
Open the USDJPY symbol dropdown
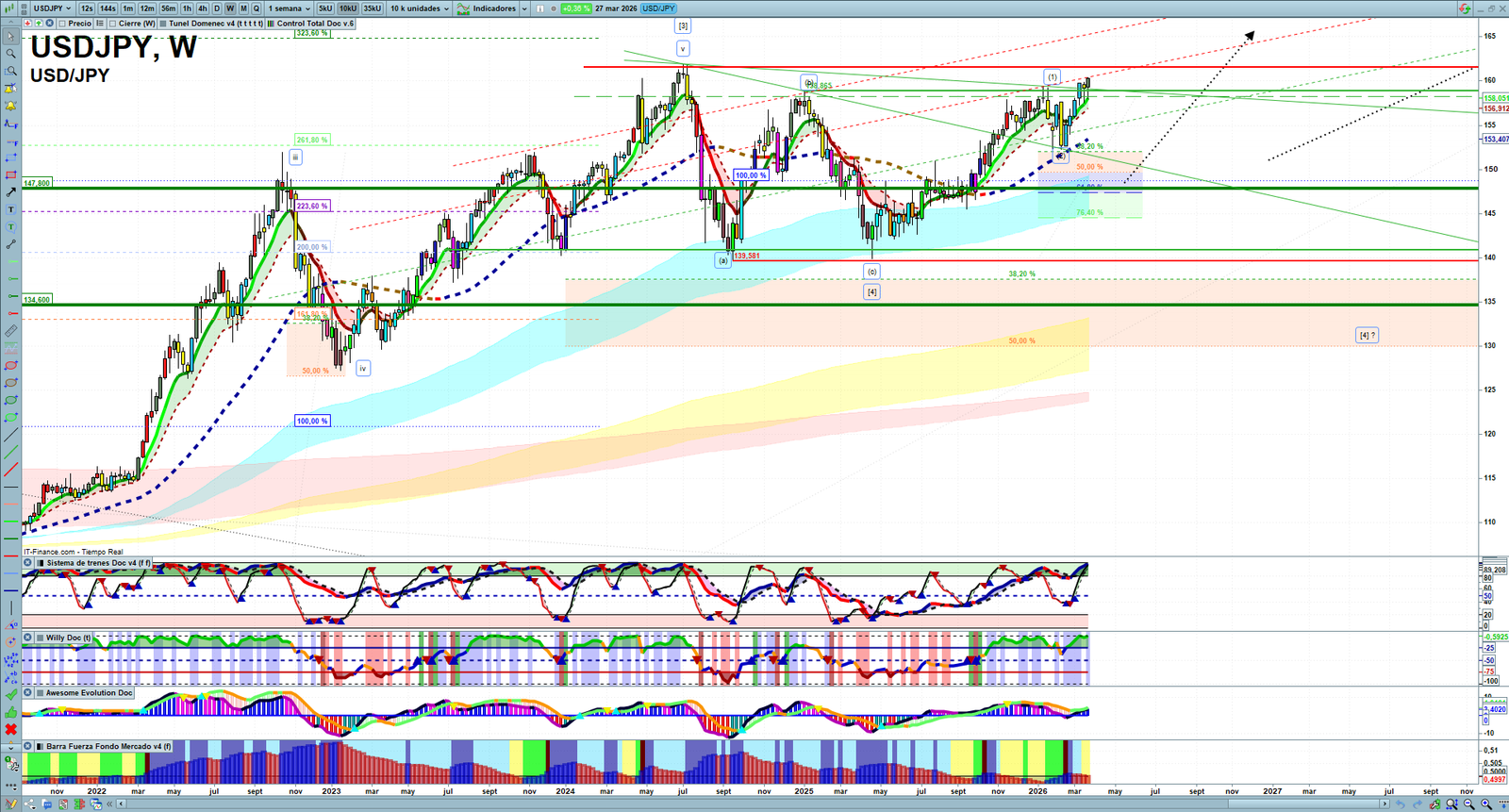(52, 8)
